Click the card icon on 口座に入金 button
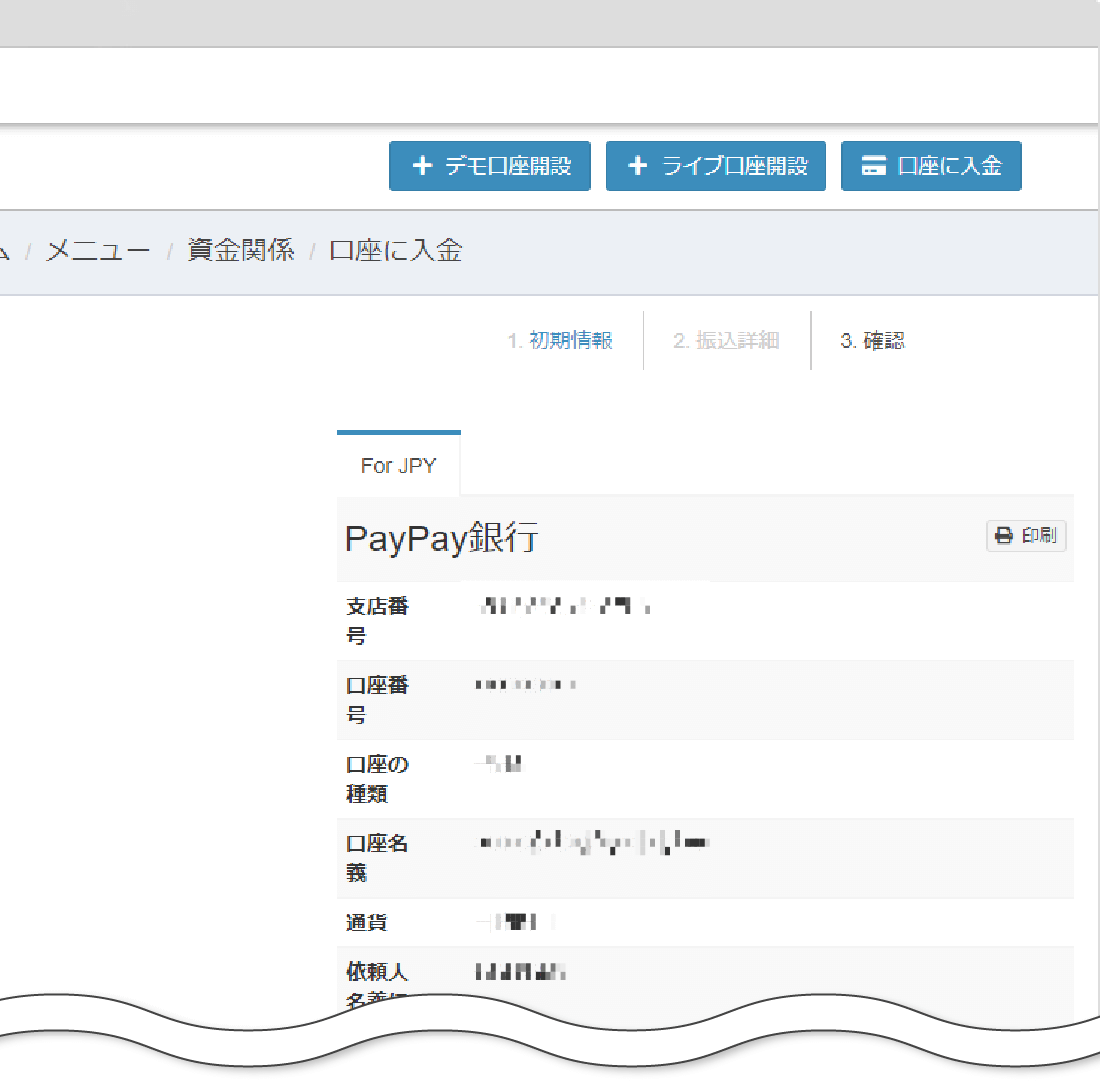1100x1090 pixels. click(873, 166)
